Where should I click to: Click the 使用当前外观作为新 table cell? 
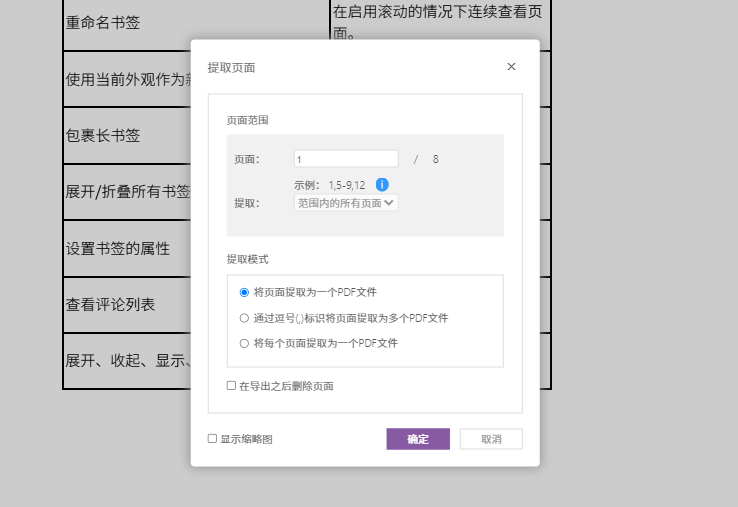click(127, 79)
